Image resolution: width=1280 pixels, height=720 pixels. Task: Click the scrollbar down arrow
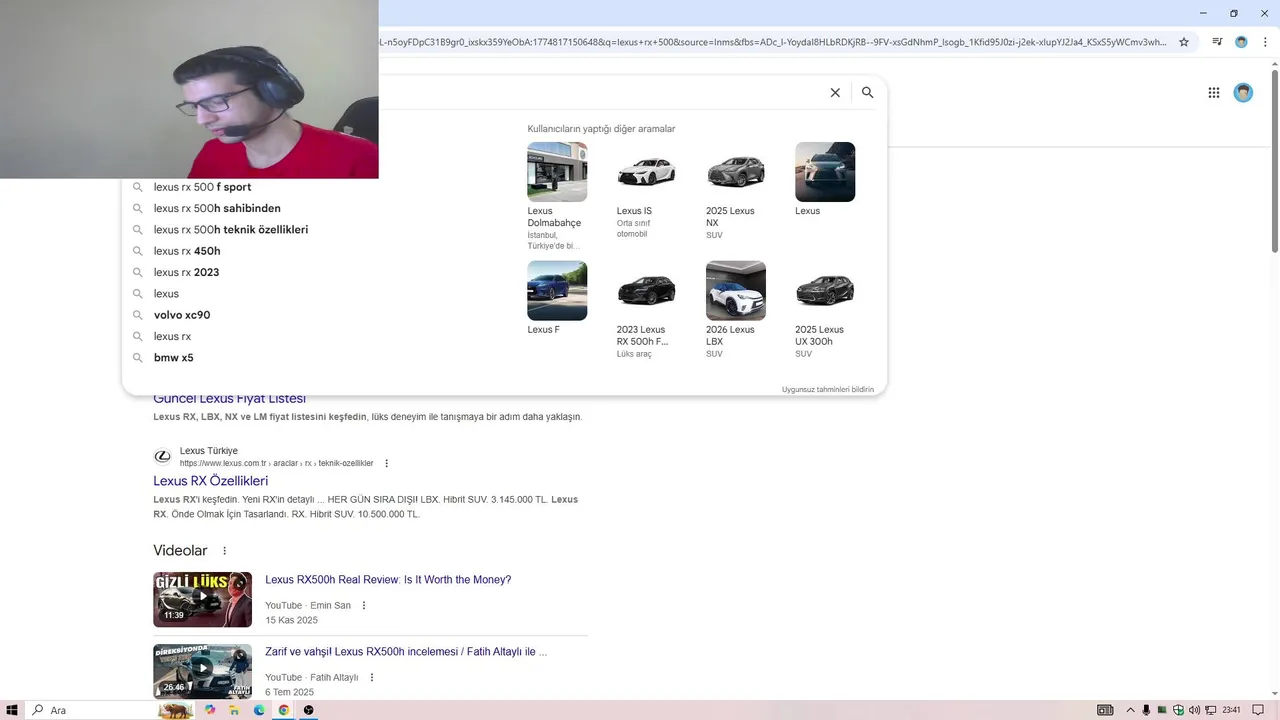click(1275, 693)
